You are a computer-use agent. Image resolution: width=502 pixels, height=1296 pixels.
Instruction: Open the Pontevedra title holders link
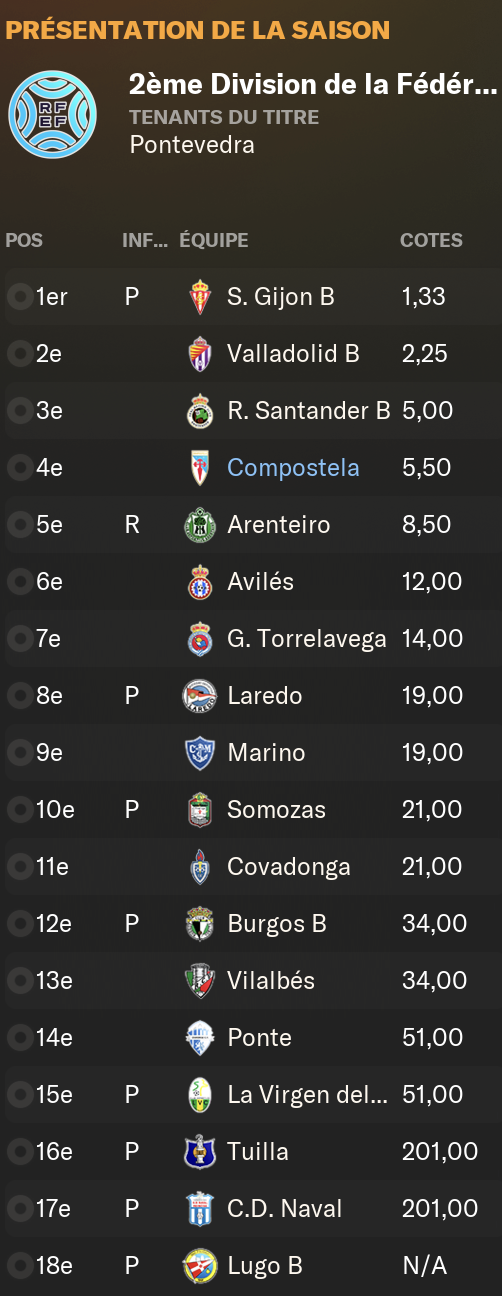192,145
